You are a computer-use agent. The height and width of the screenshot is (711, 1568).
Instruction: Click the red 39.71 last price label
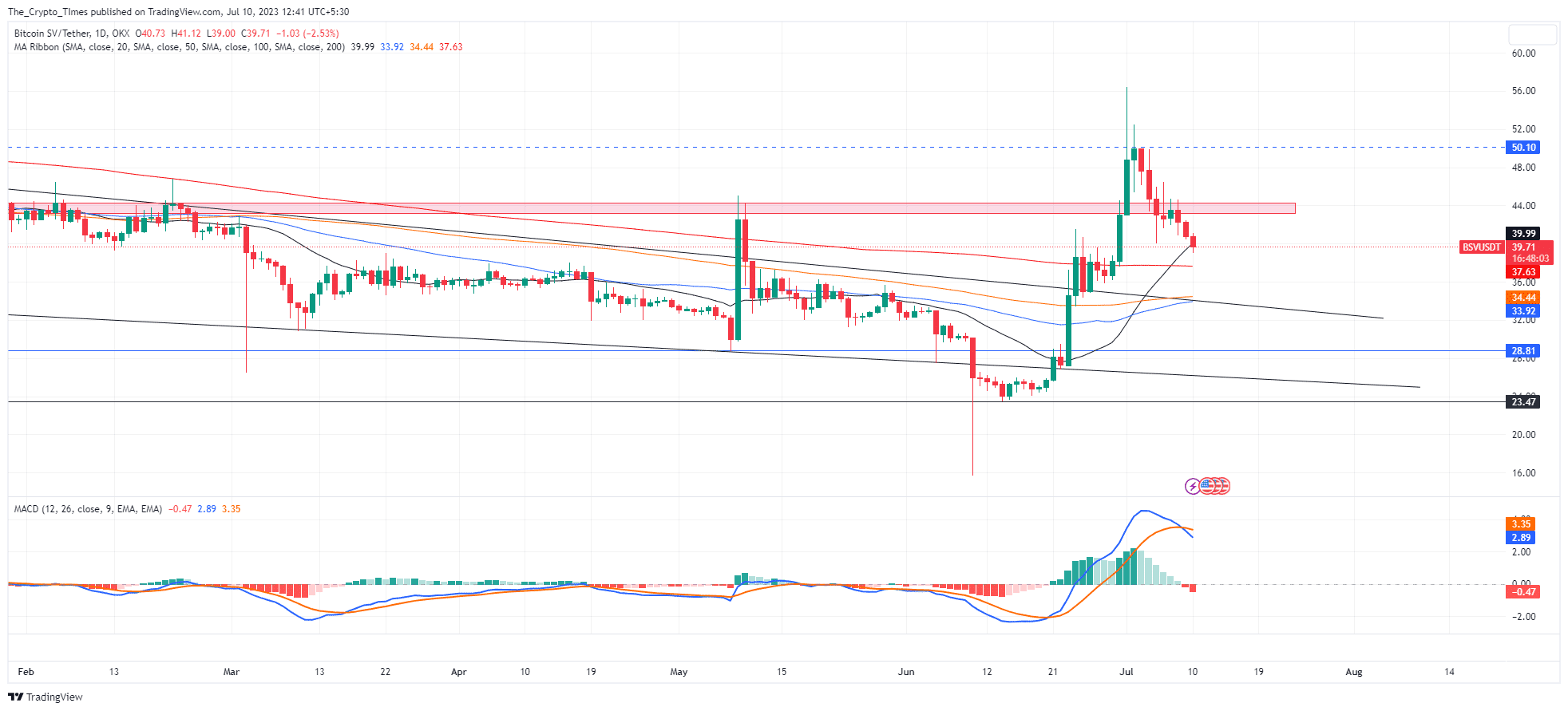pyautogui.click(x=1523, y=247)
